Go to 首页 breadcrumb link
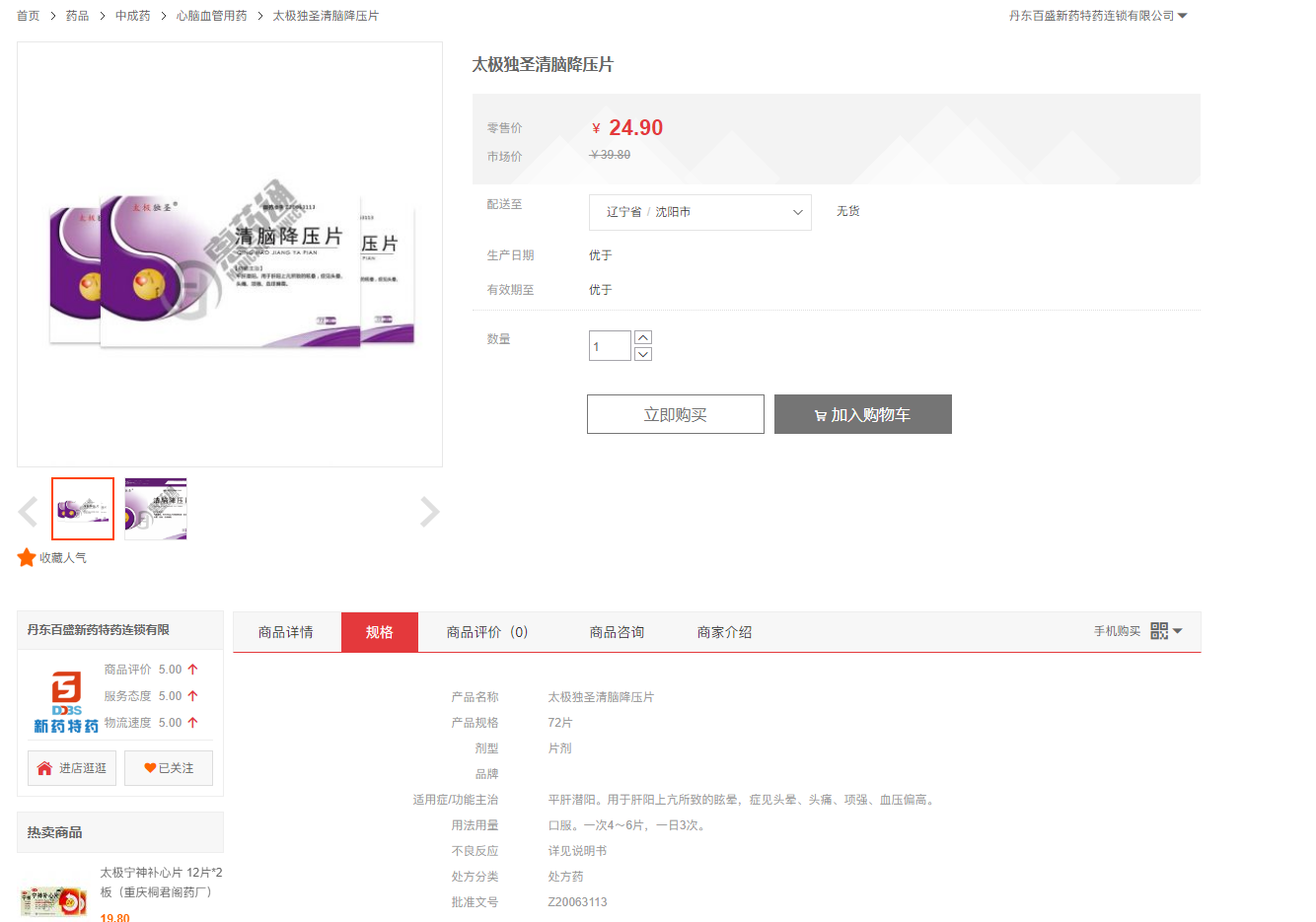This screenshot has height=922, width=1316. (x=29, y=16)
